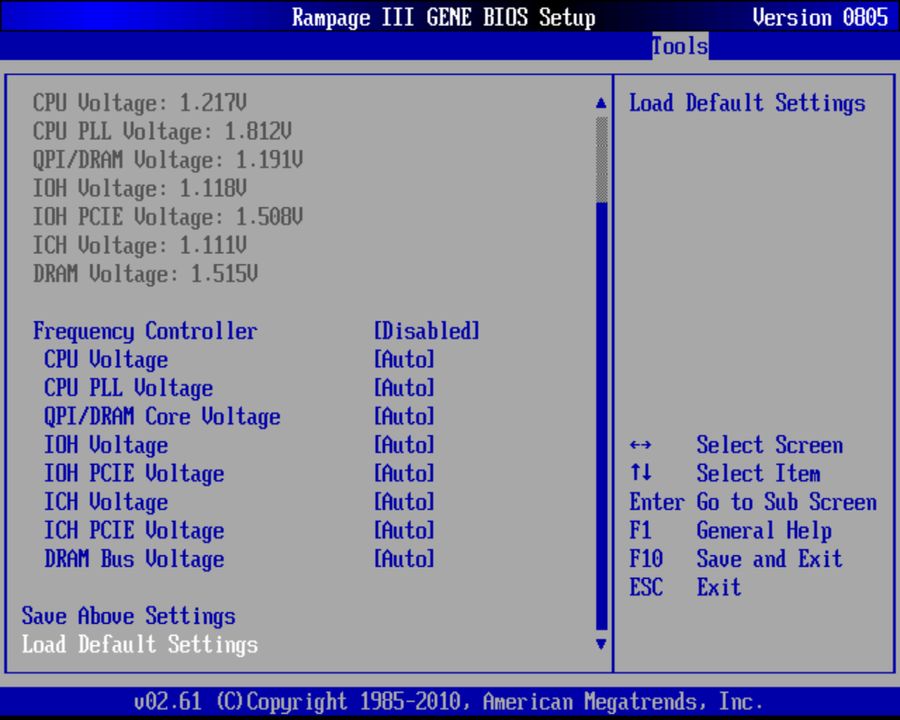Click the up-down arrows Select Item hint
Viewport: 900px width, 720px height.
(725, 474)
